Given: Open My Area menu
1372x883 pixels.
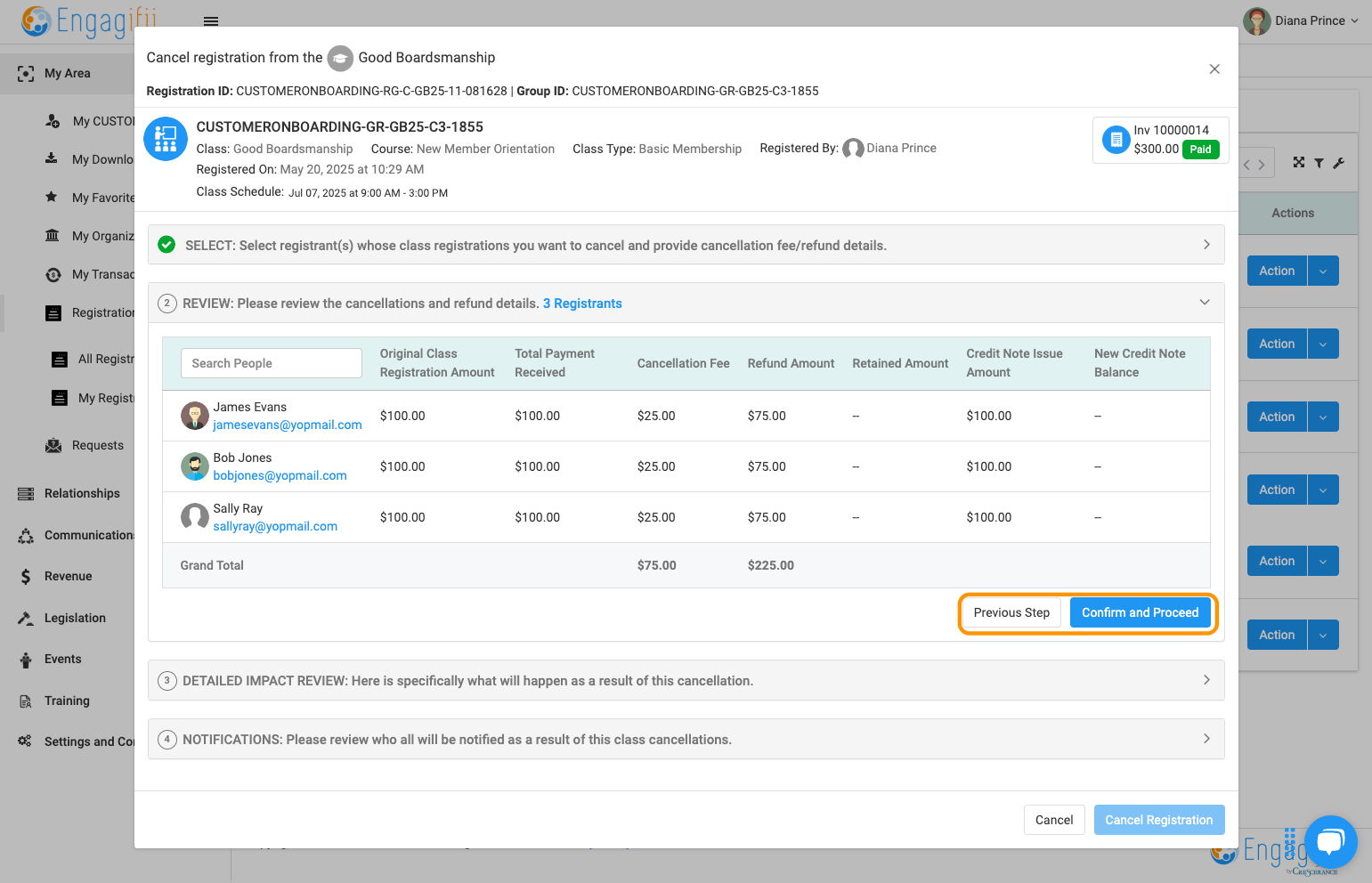Looking at the screenshot, I should [67, 73].
